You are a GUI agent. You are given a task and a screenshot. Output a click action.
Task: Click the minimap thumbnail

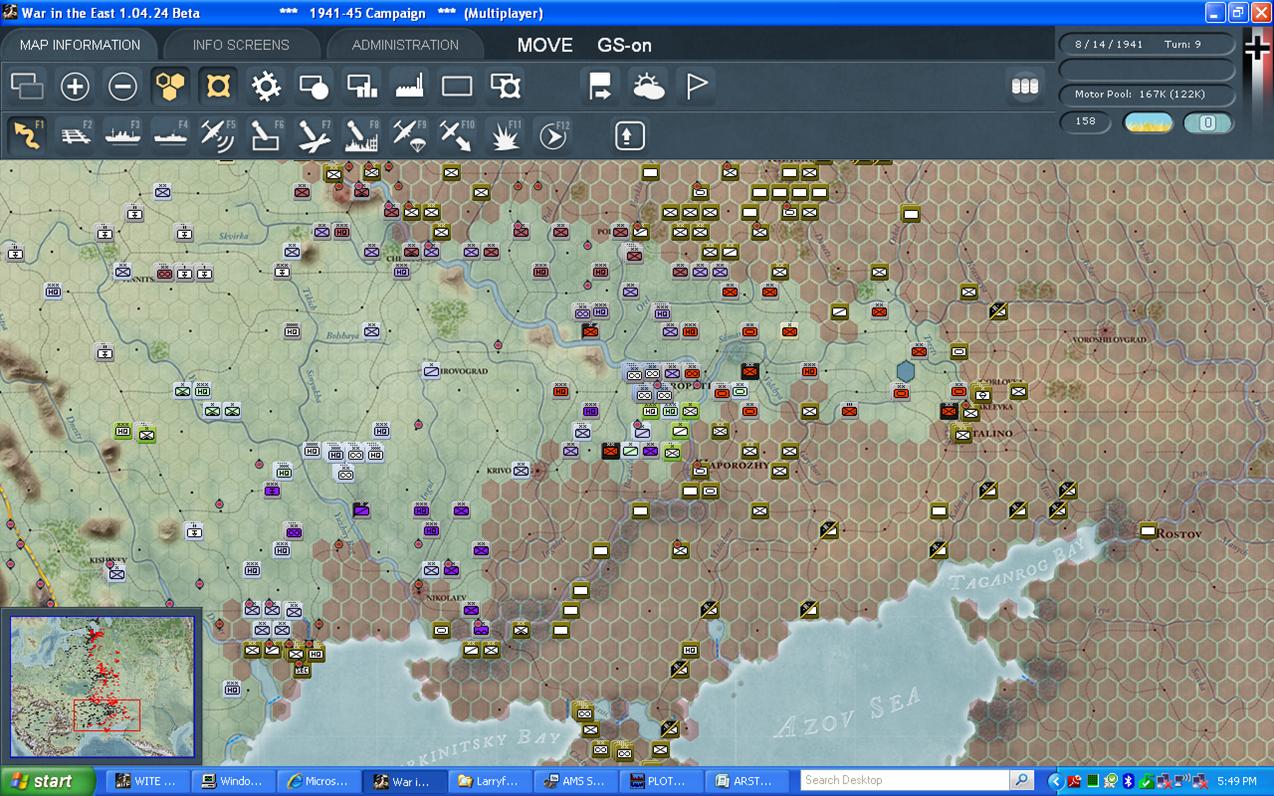click(102, 686)
